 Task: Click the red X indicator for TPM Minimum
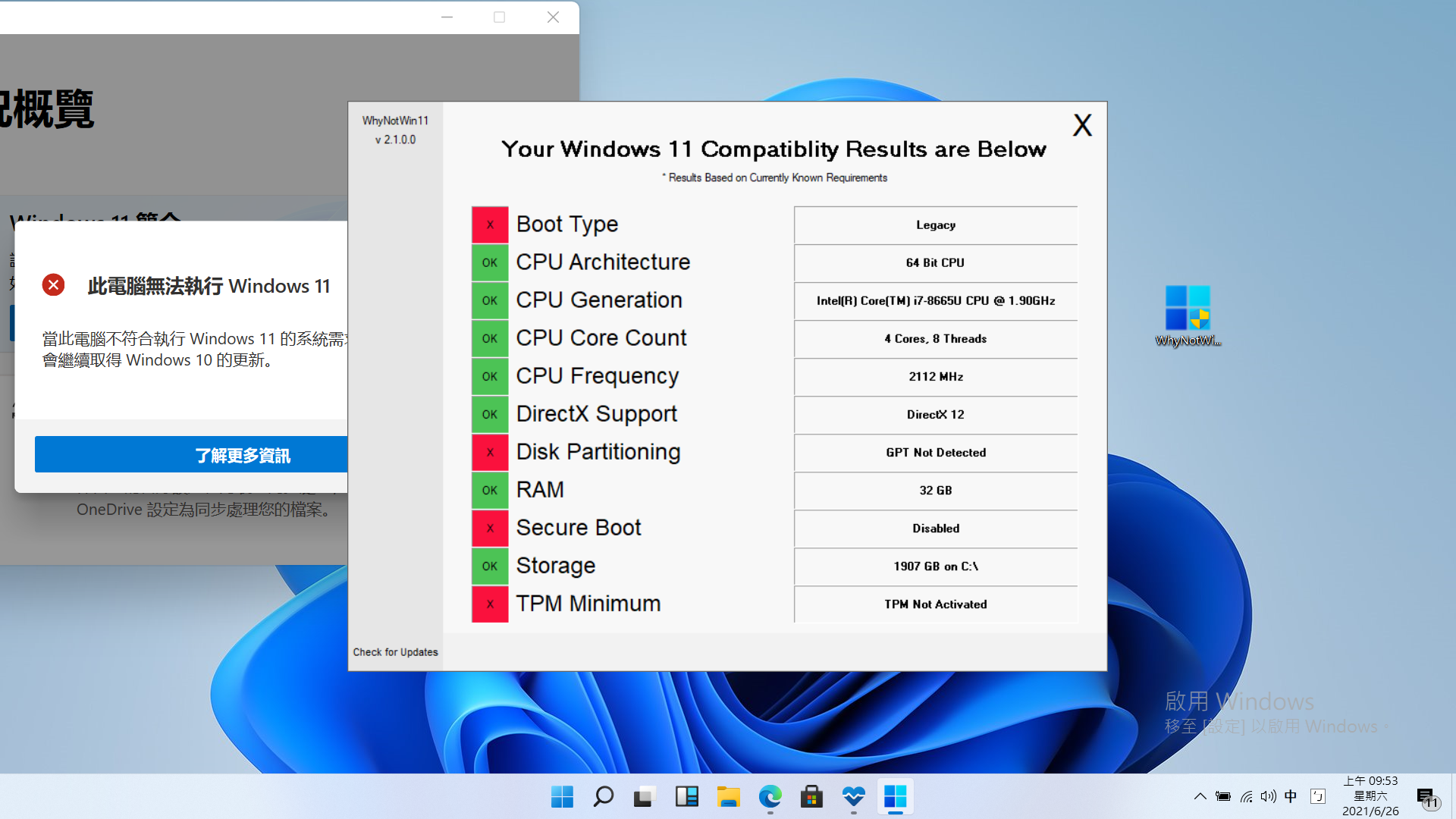pos(490,604)
